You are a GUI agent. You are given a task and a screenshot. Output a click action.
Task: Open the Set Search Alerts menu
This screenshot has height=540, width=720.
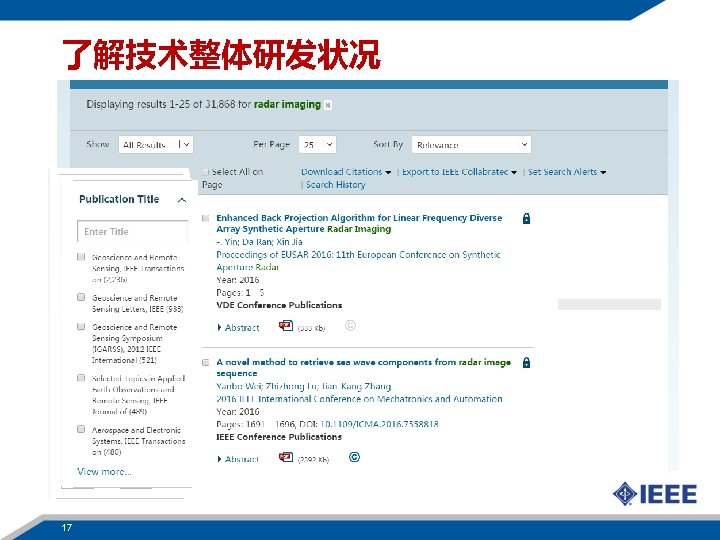pyautogui.click(x=567, y=172)
